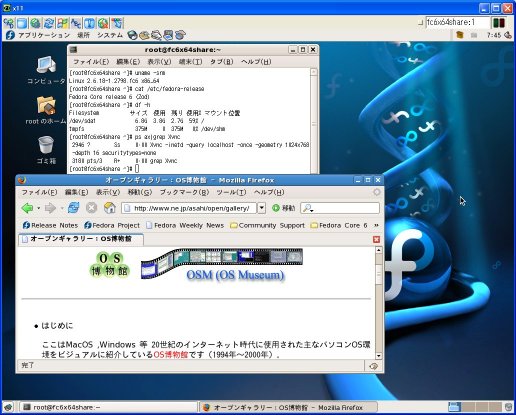Select the オープンギャラリー:OS博物館 Firefox tab
Viewport: 516px width, 415px height.
81,239
